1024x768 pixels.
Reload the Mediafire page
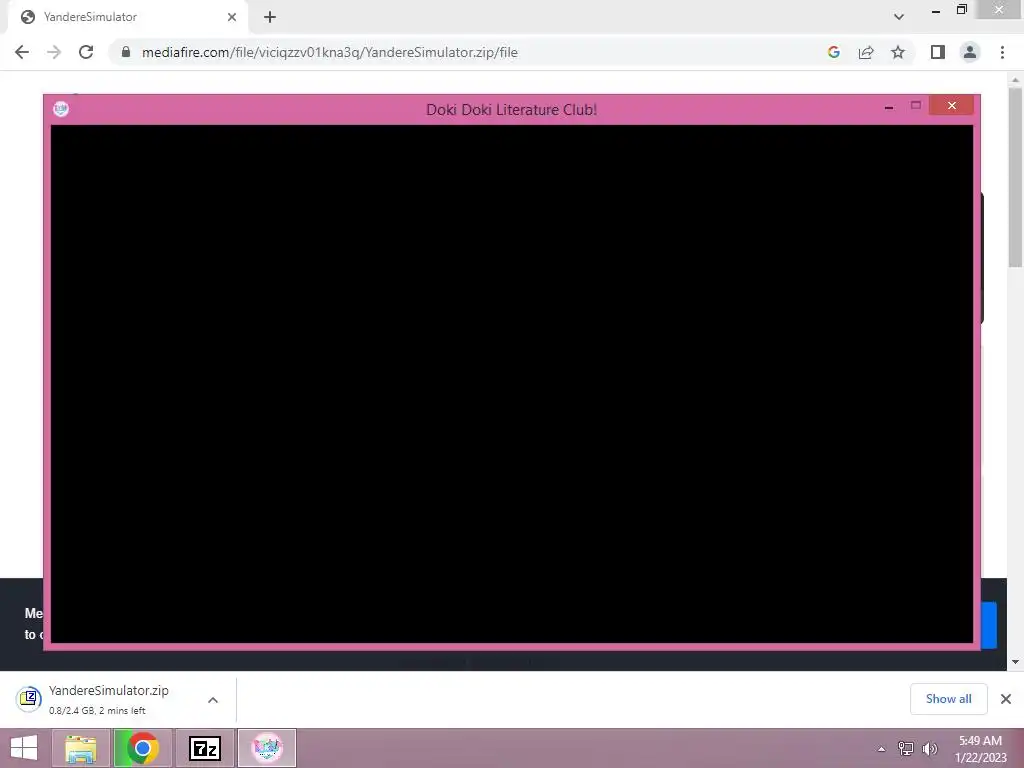tap(86, 52)
